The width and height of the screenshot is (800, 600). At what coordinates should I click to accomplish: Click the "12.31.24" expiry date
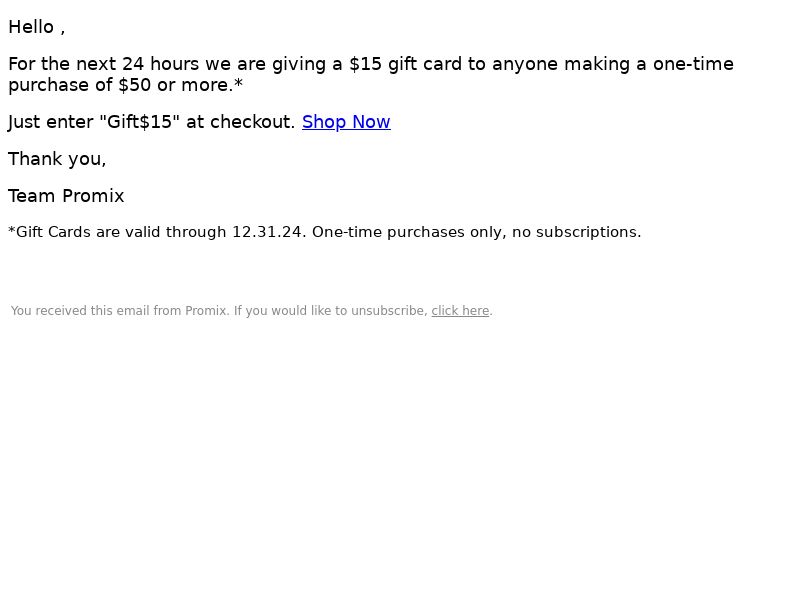pos(267,232)
